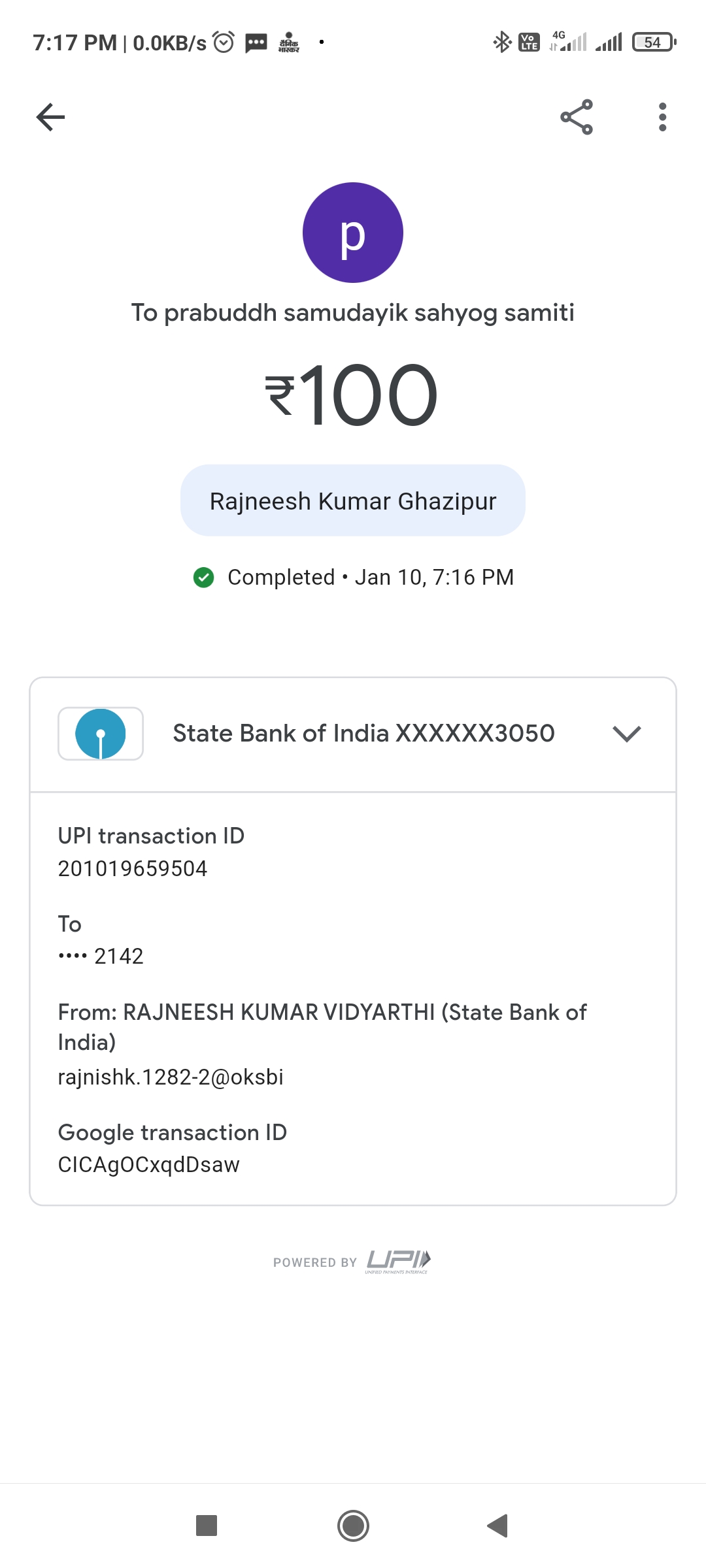This screenshot has width=706, height=1568.
Task: Tap the State Bank of India logo
Action: [101, 734]
